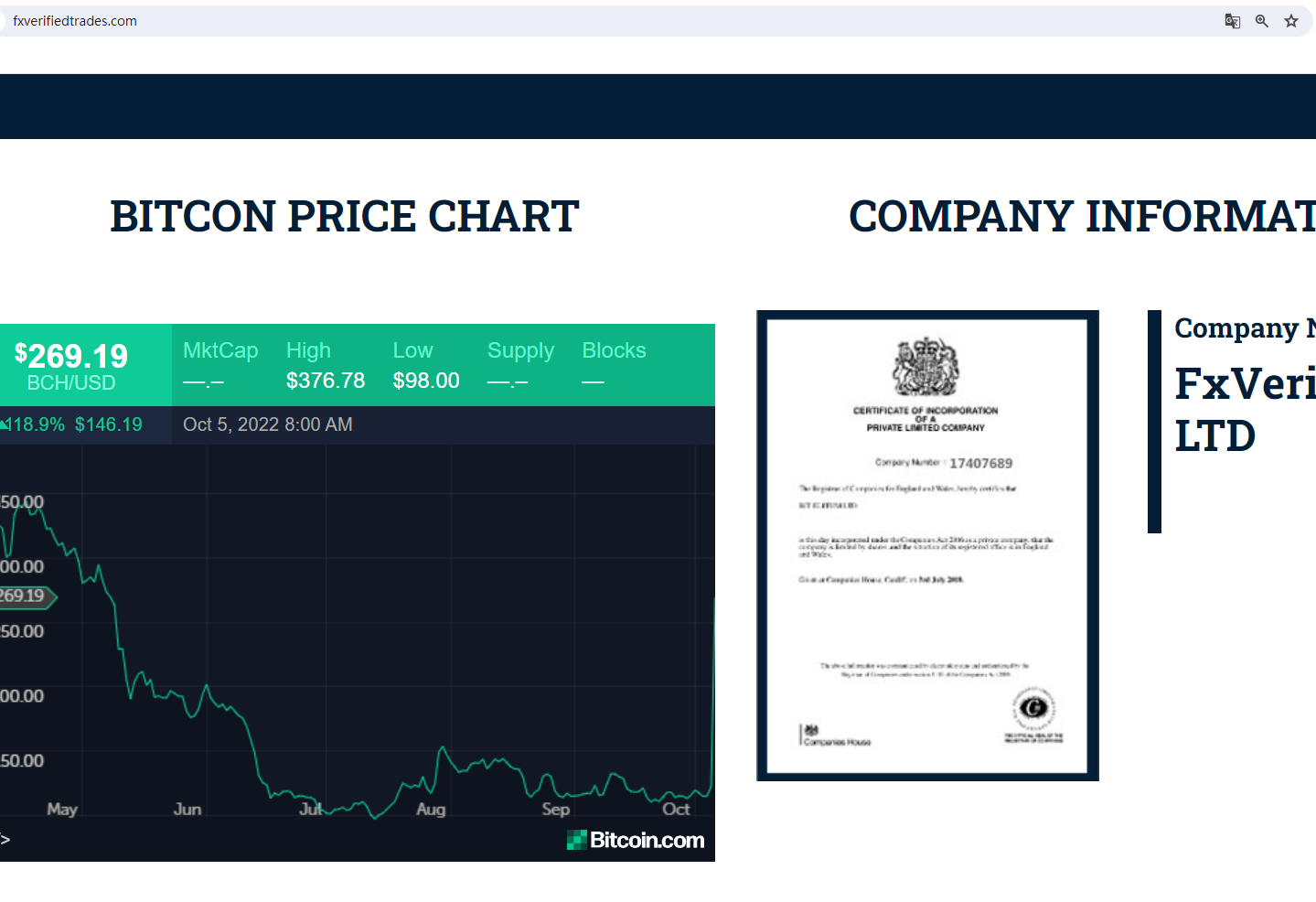Click the Supply label in chart header
1316x902 pixels.
[520, 351]
